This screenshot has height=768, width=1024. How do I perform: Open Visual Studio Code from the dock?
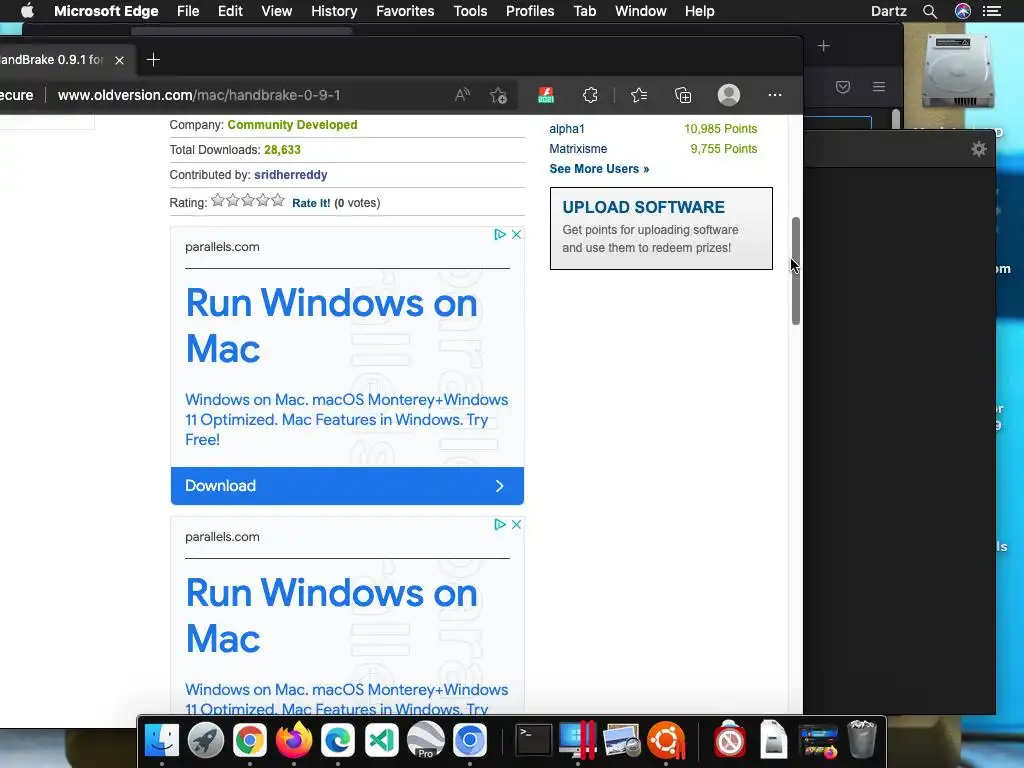(381, 741)
